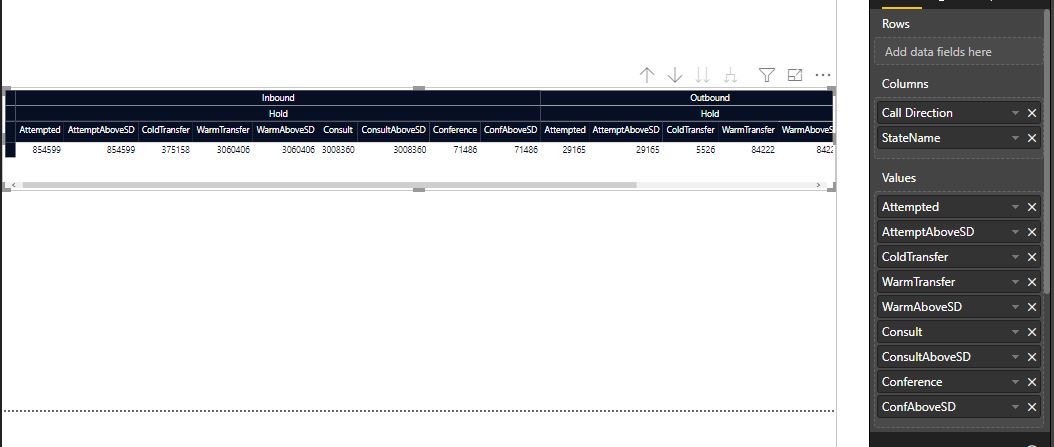Click Inbound Consult column header
Screen dimensions: 1054x447
click(x=337, y=130)
